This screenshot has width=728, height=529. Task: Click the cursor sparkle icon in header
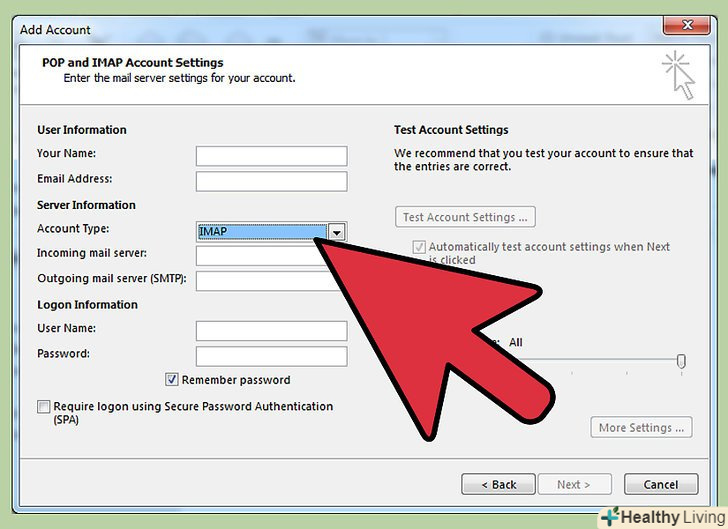coord(679,75)
